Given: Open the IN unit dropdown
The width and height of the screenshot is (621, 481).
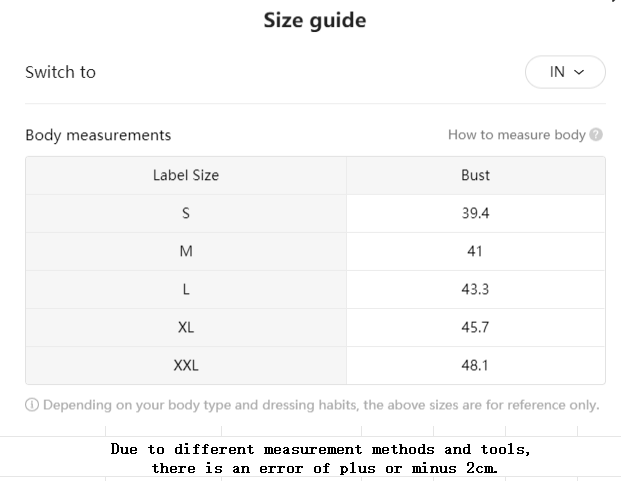Looking at the screenshot, I should click(565, 72).
